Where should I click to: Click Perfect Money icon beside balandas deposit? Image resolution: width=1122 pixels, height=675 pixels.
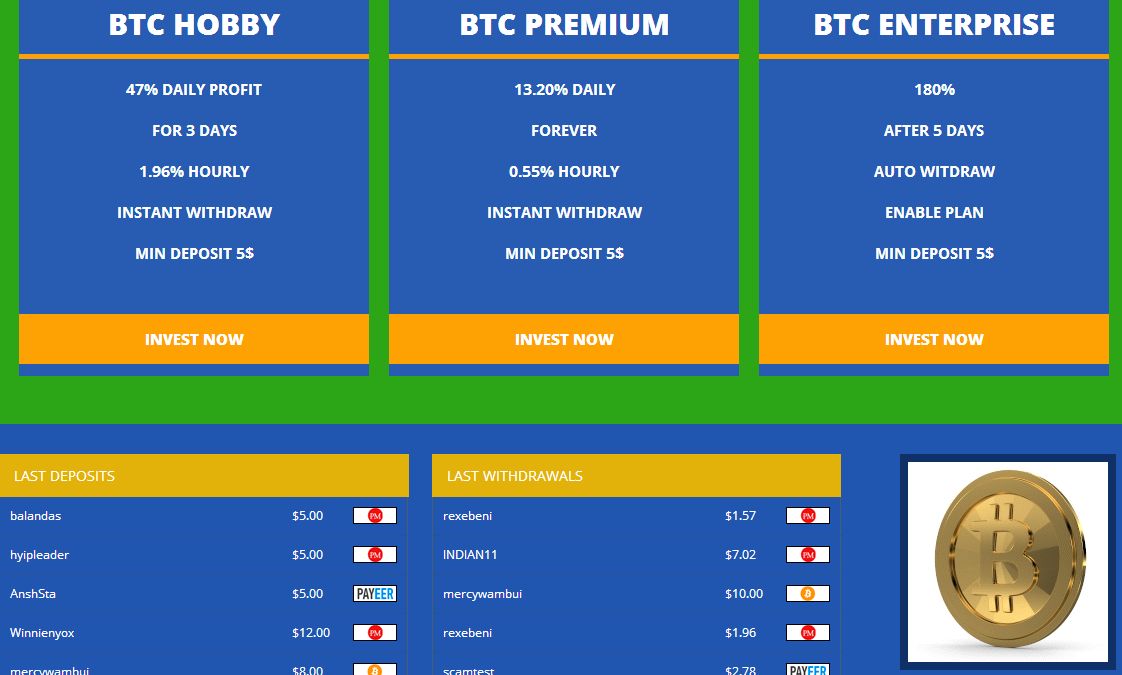[375, 516]
